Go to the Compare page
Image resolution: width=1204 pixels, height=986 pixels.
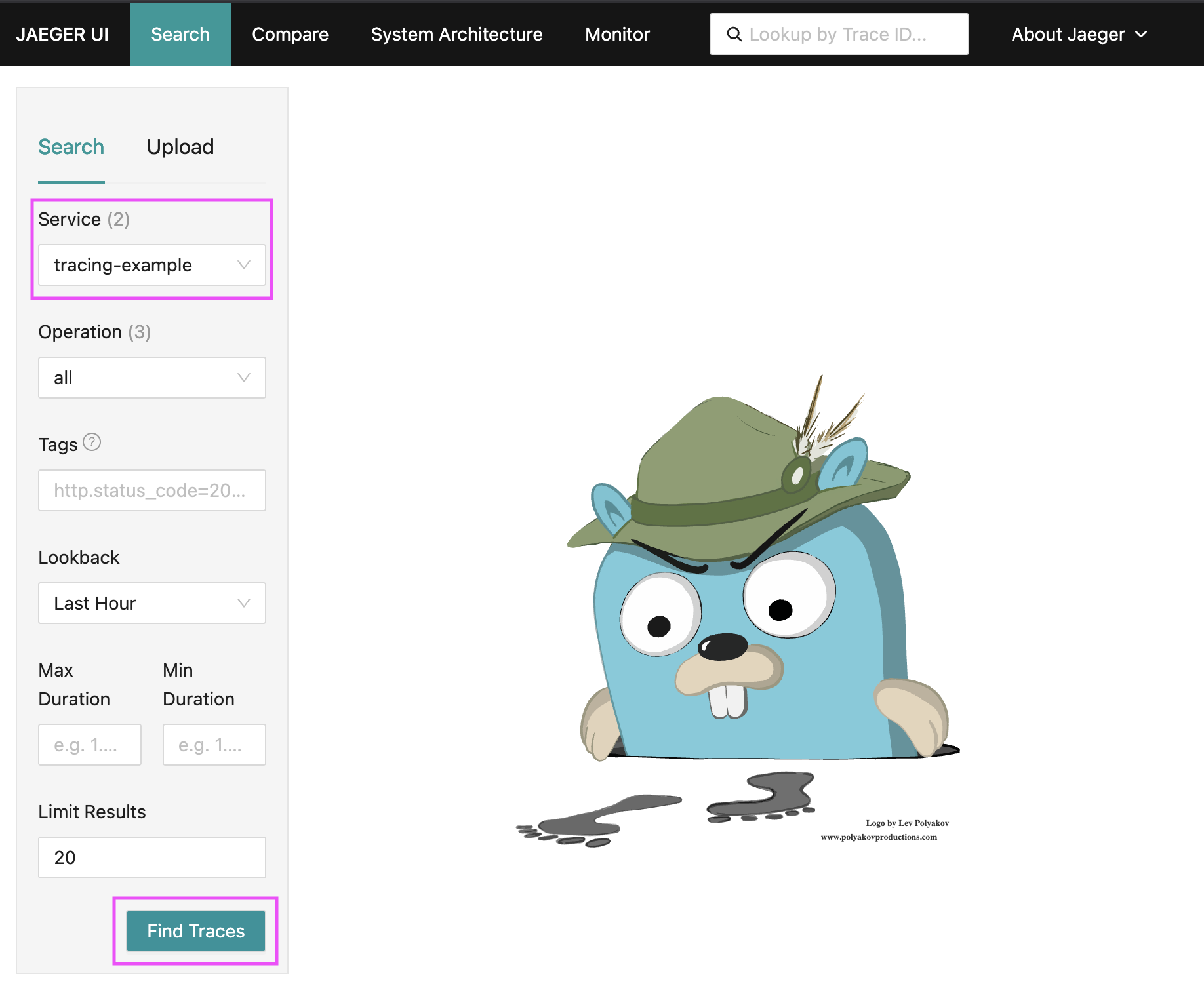[x=290, y=34]
